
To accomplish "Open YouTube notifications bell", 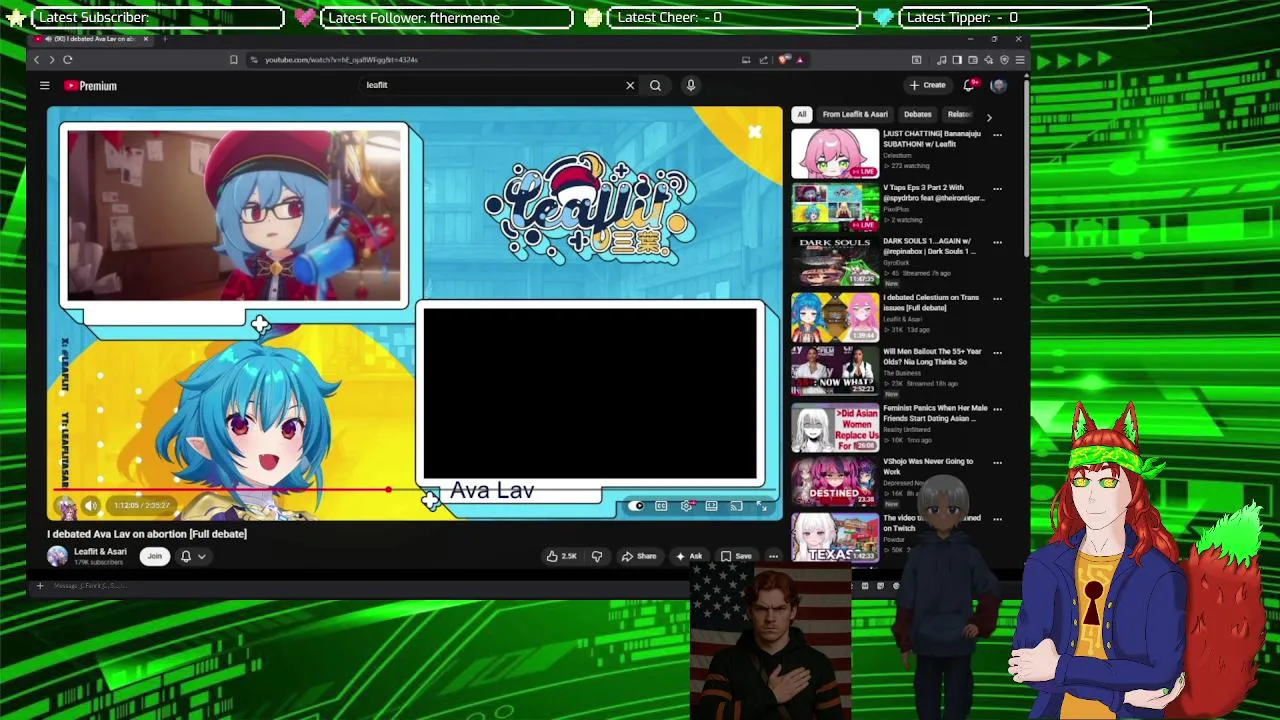I will (x=968, y=85).
